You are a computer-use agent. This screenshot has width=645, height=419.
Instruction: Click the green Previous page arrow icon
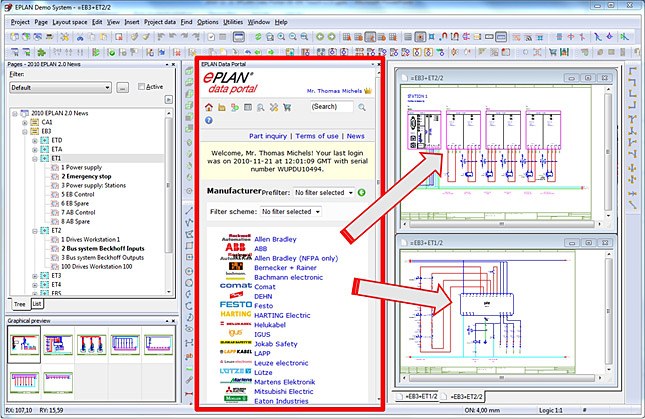pos(320,37)
